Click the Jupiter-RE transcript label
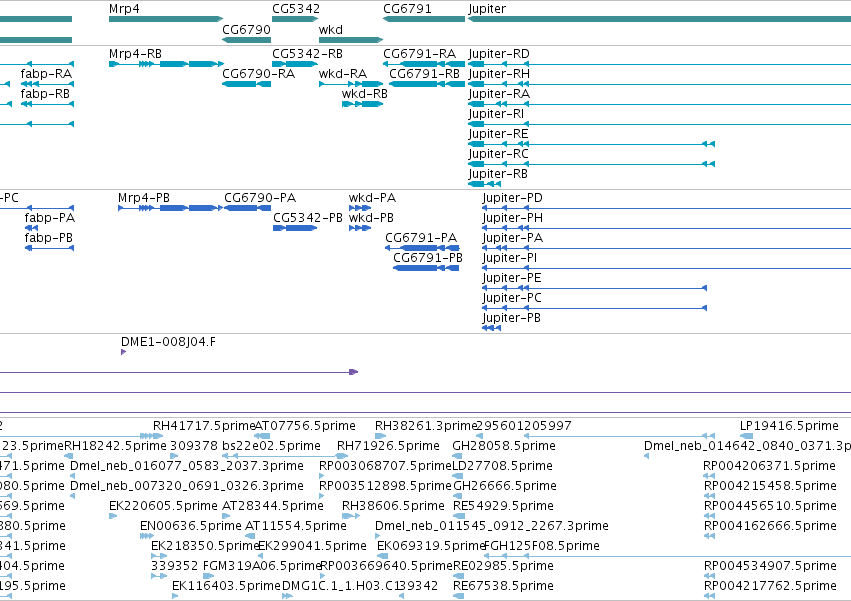Image resolution: width=851 pixels, height=601 pixels. (498, 134)
